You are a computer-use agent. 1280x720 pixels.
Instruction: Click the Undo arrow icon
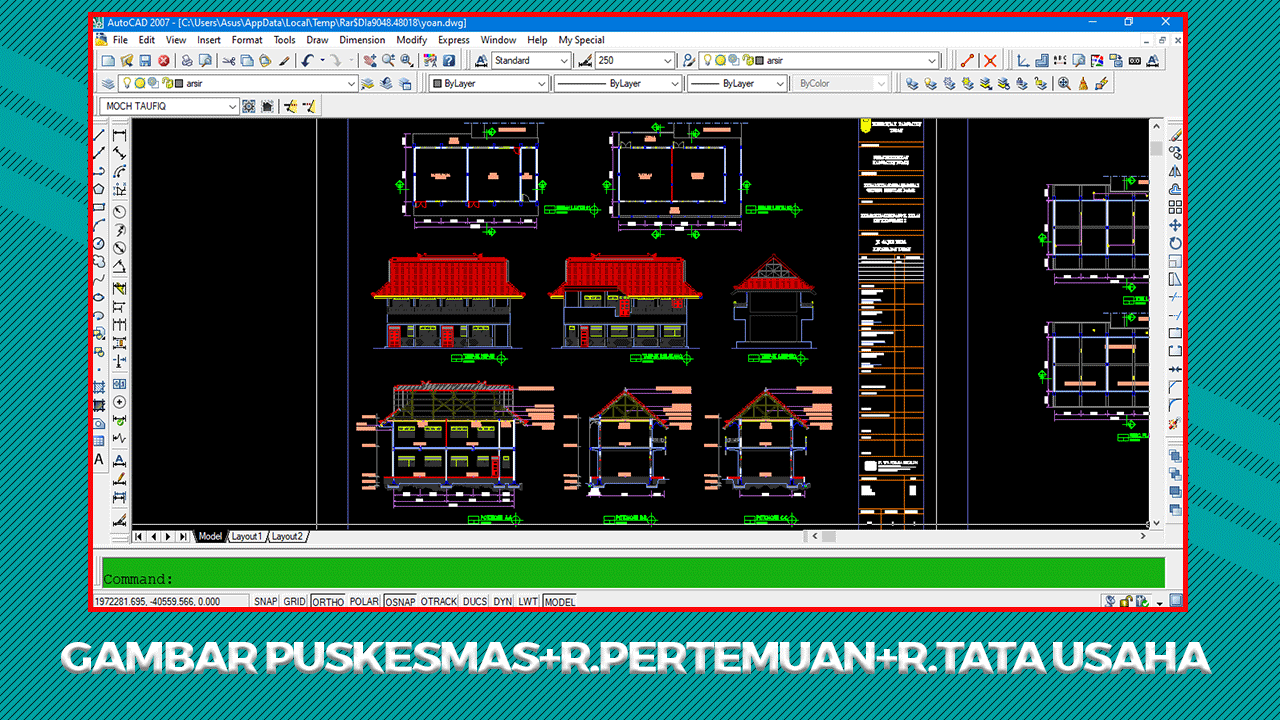[x=308, y=61]
